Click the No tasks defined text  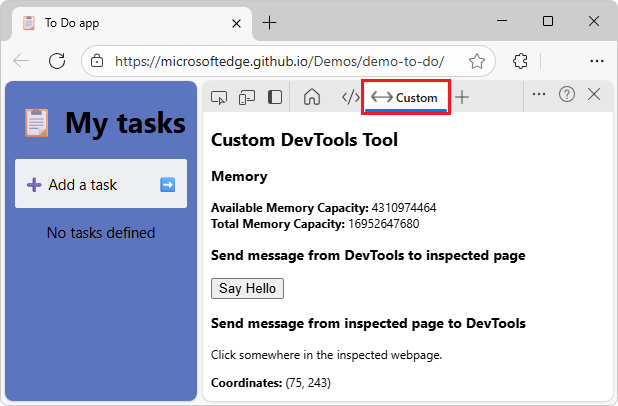[x=101, y=233]
